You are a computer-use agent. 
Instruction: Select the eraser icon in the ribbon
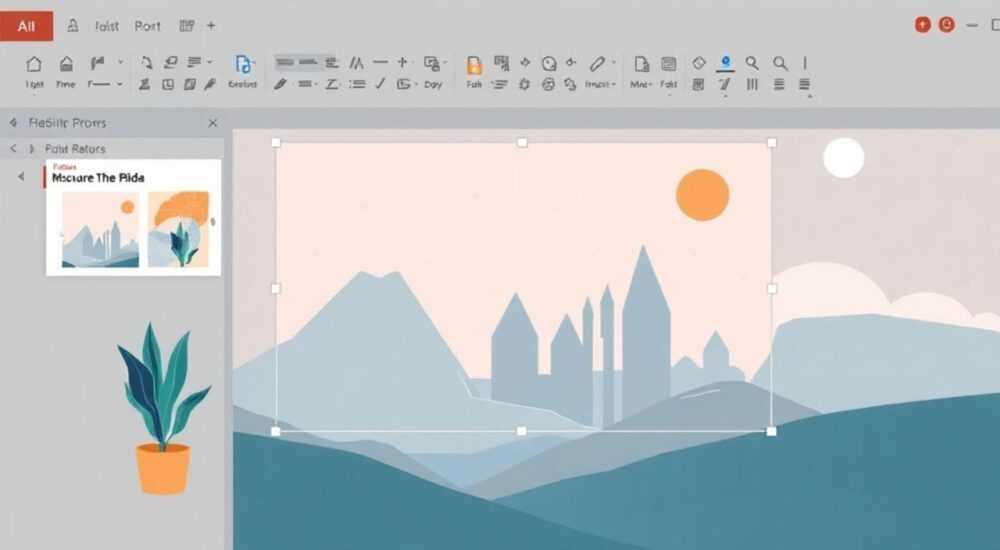click(x=170, y=63)
